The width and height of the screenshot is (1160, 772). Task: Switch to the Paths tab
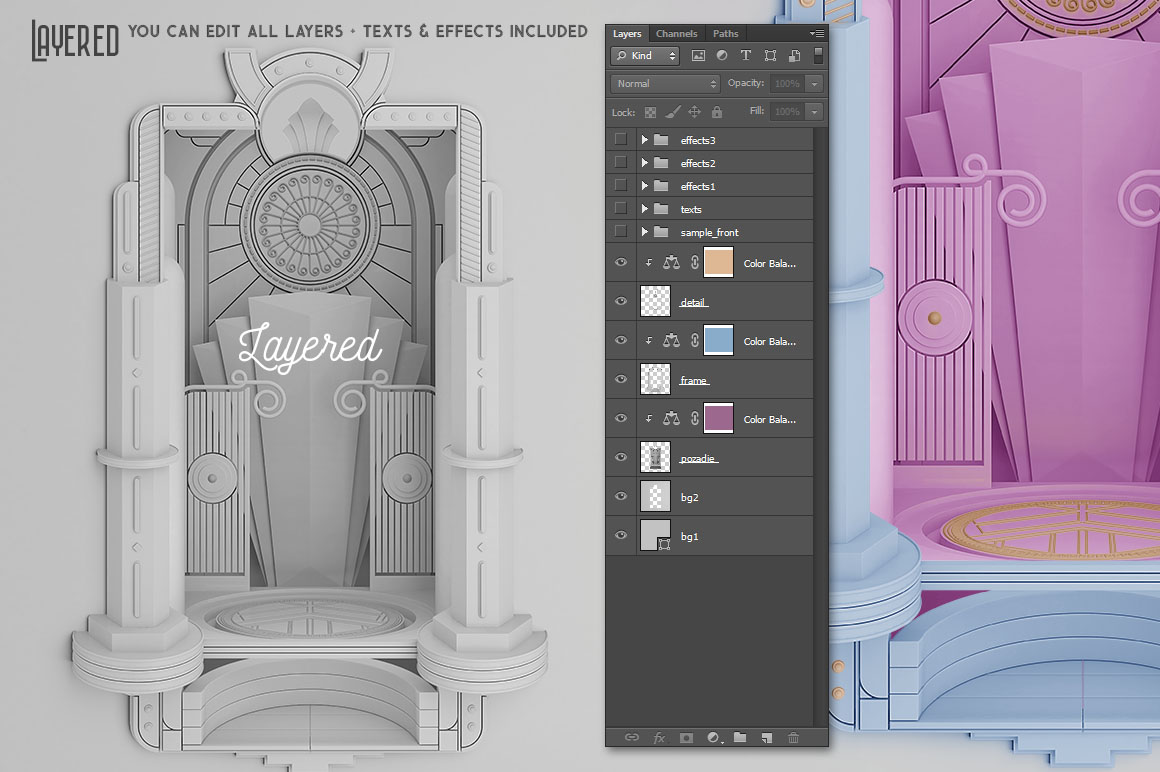tap(726, 34)
